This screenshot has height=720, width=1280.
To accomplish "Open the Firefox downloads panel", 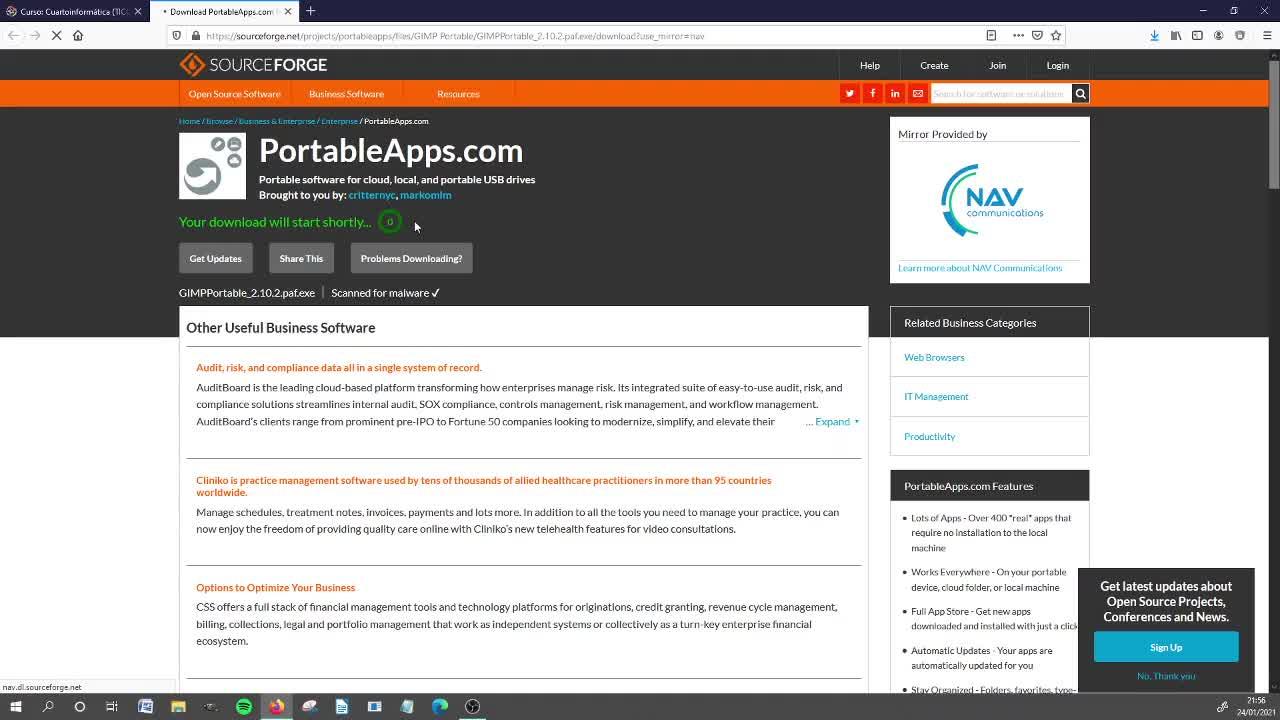I will pyautogui.click(x=1154, y=36).
